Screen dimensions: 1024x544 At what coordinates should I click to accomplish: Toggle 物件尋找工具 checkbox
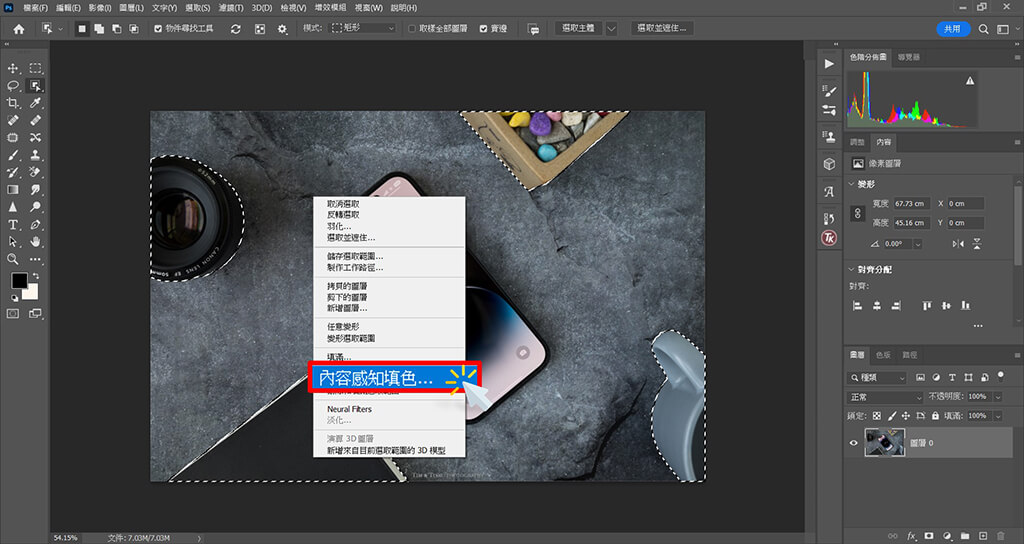pyautogui.click(x=158, y=29)
